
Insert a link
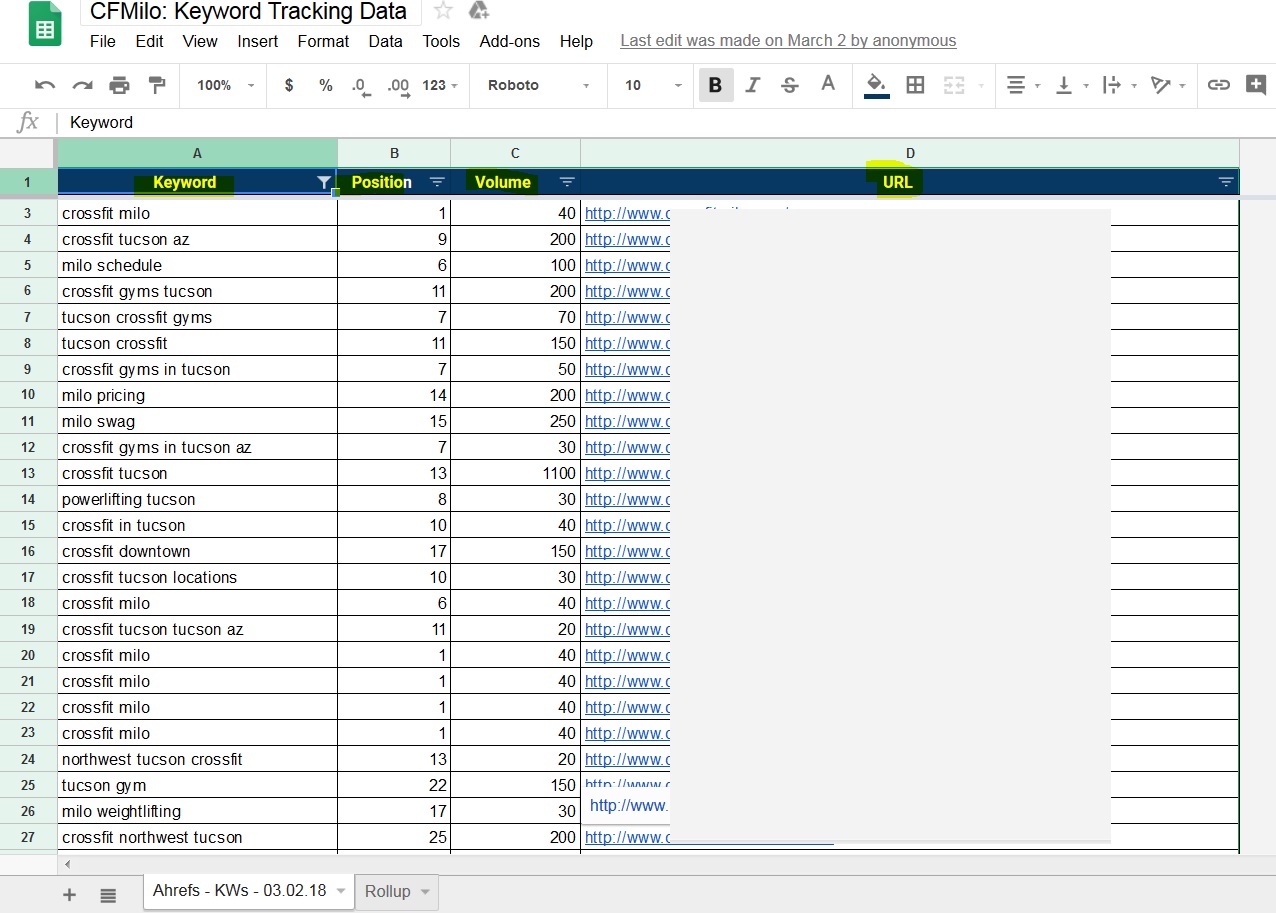[x=1218, y=85]
